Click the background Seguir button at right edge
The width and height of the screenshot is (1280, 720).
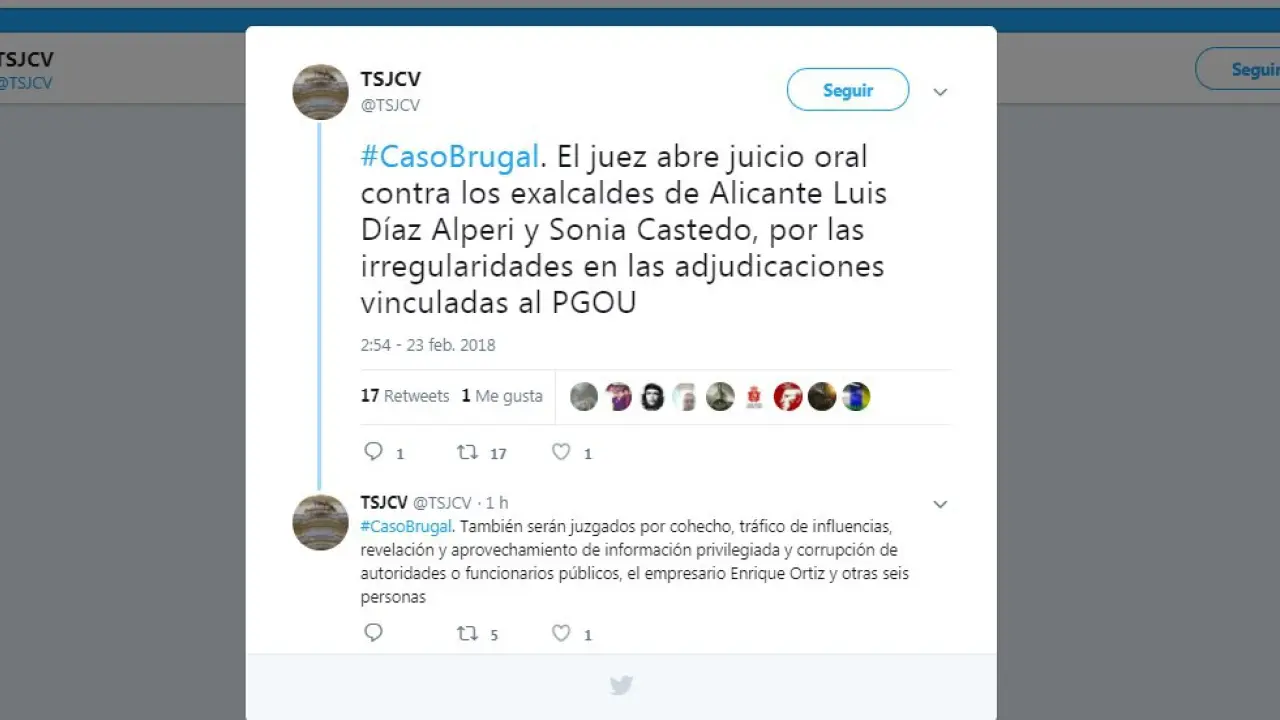tap(1240, 69)
